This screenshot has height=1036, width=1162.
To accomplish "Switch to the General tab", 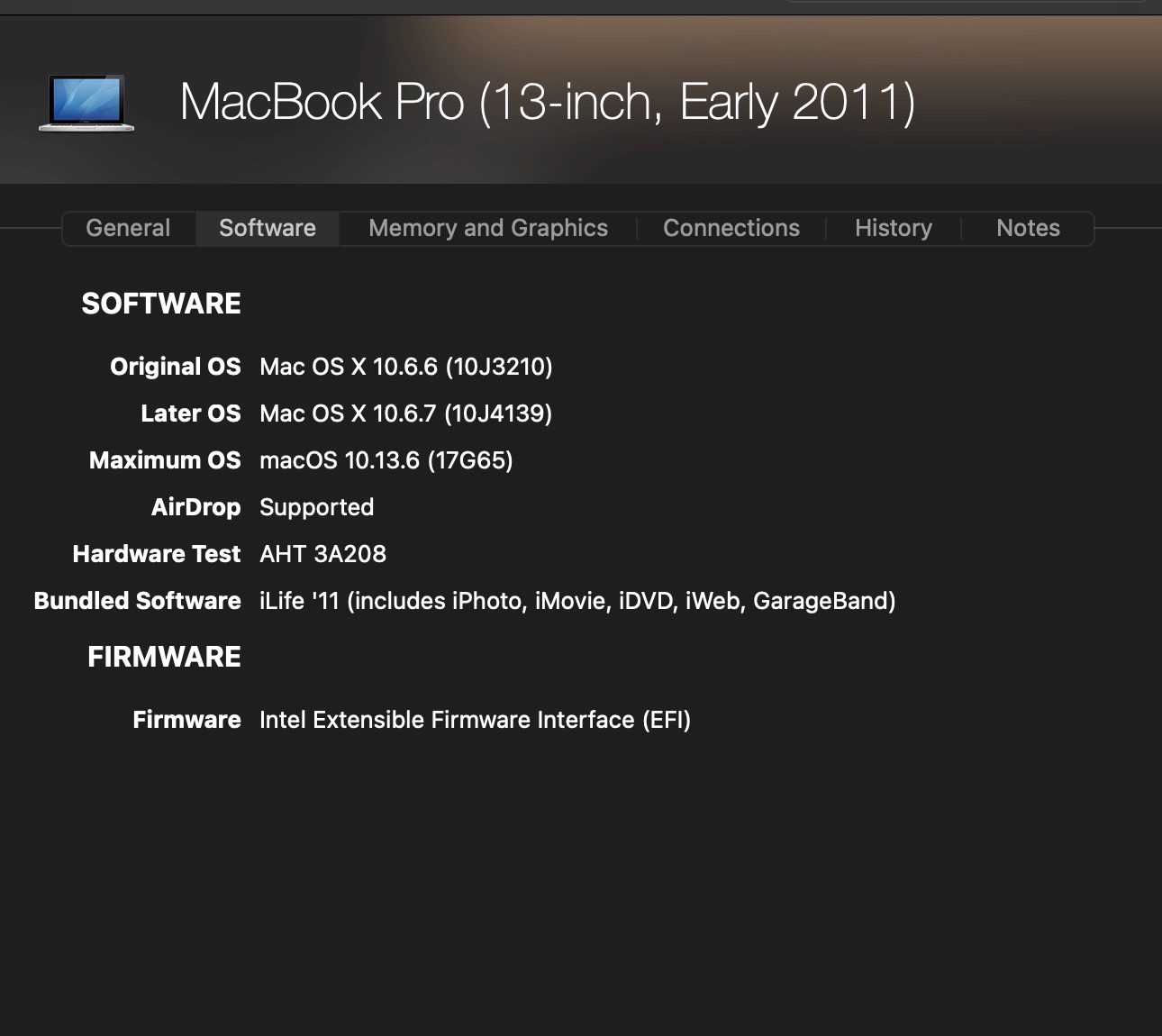I will coord(128,228).
